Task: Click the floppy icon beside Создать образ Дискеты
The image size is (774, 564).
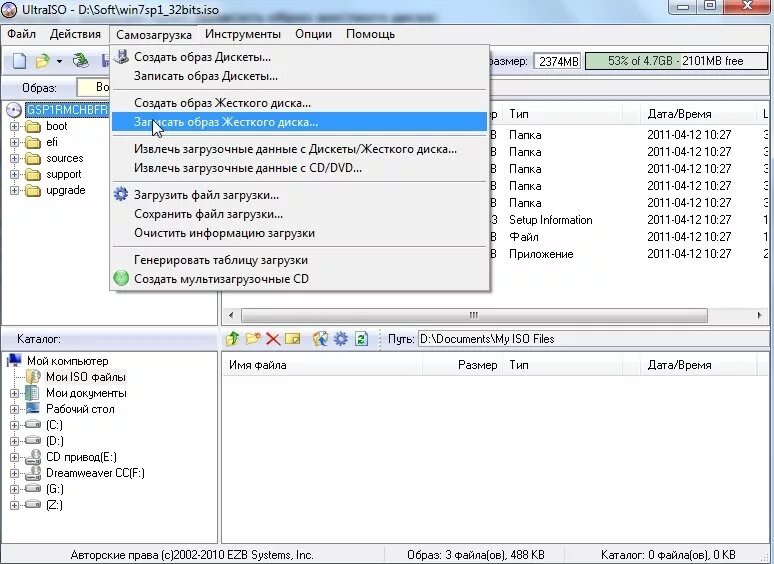Action: (121, 57)
